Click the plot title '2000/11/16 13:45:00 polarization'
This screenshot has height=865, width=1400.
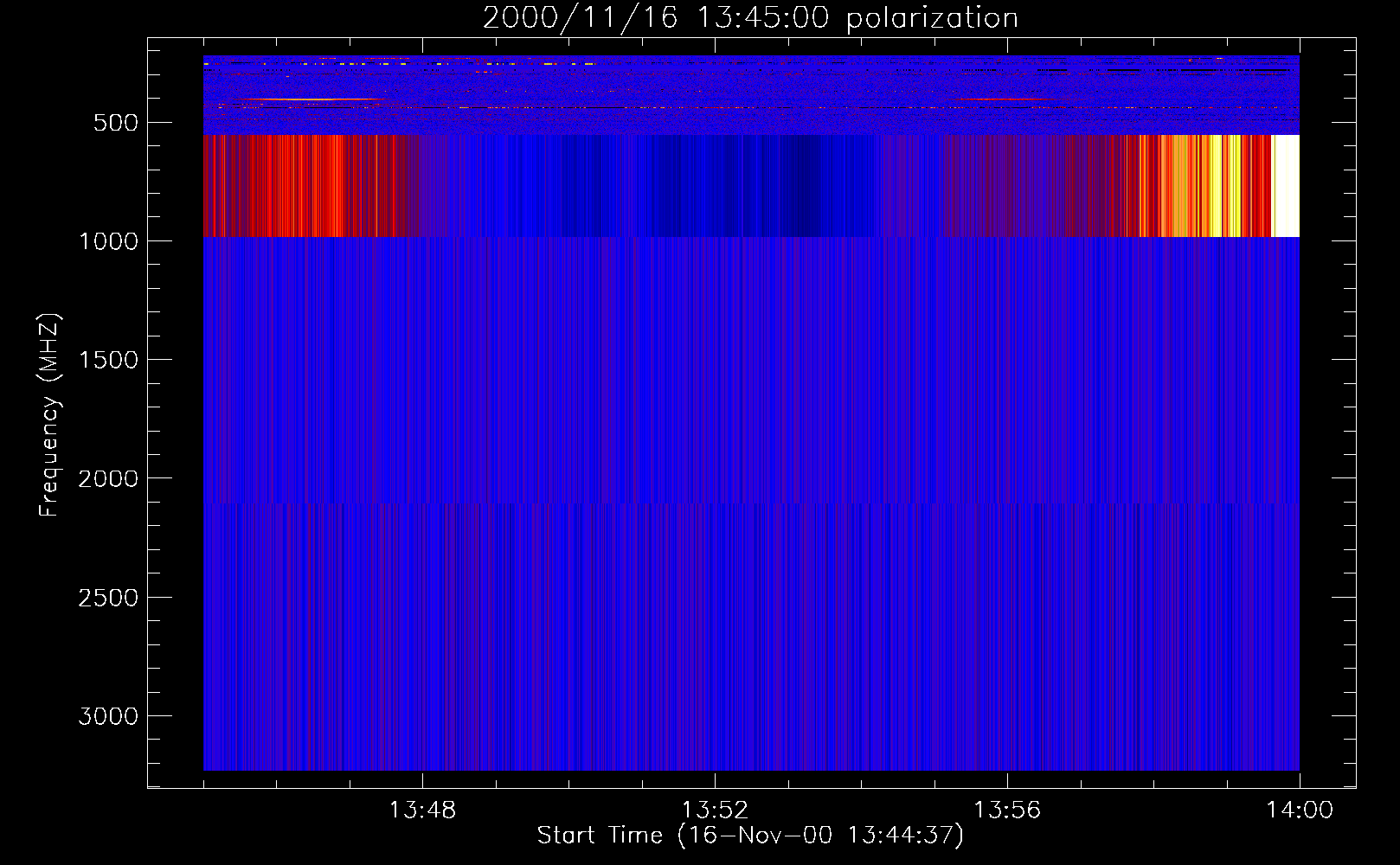click(750, 18)
